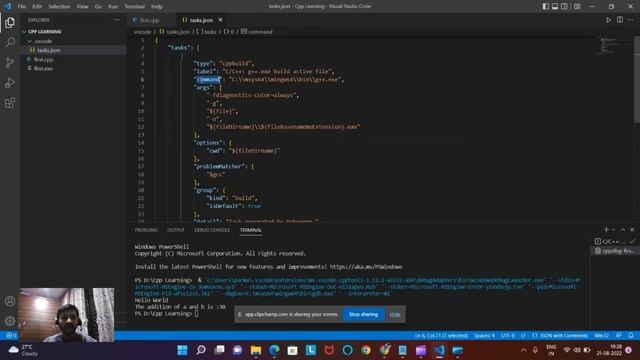The image size is (640, 360).
Task: Open Source Control view
Action: (x=10, y=62)
